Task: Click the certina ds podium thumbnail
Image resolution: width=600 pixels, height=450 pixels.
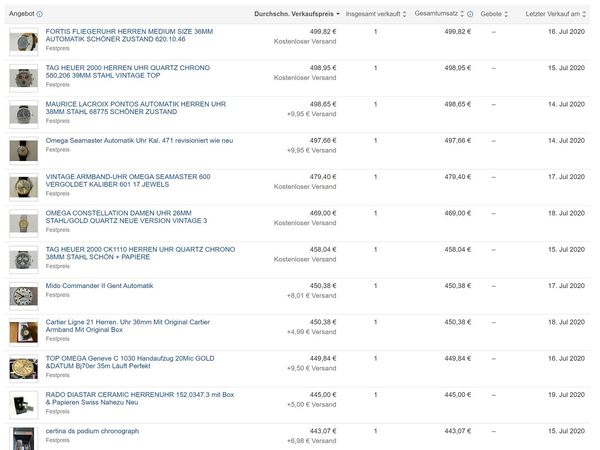Action: point(24,439)
